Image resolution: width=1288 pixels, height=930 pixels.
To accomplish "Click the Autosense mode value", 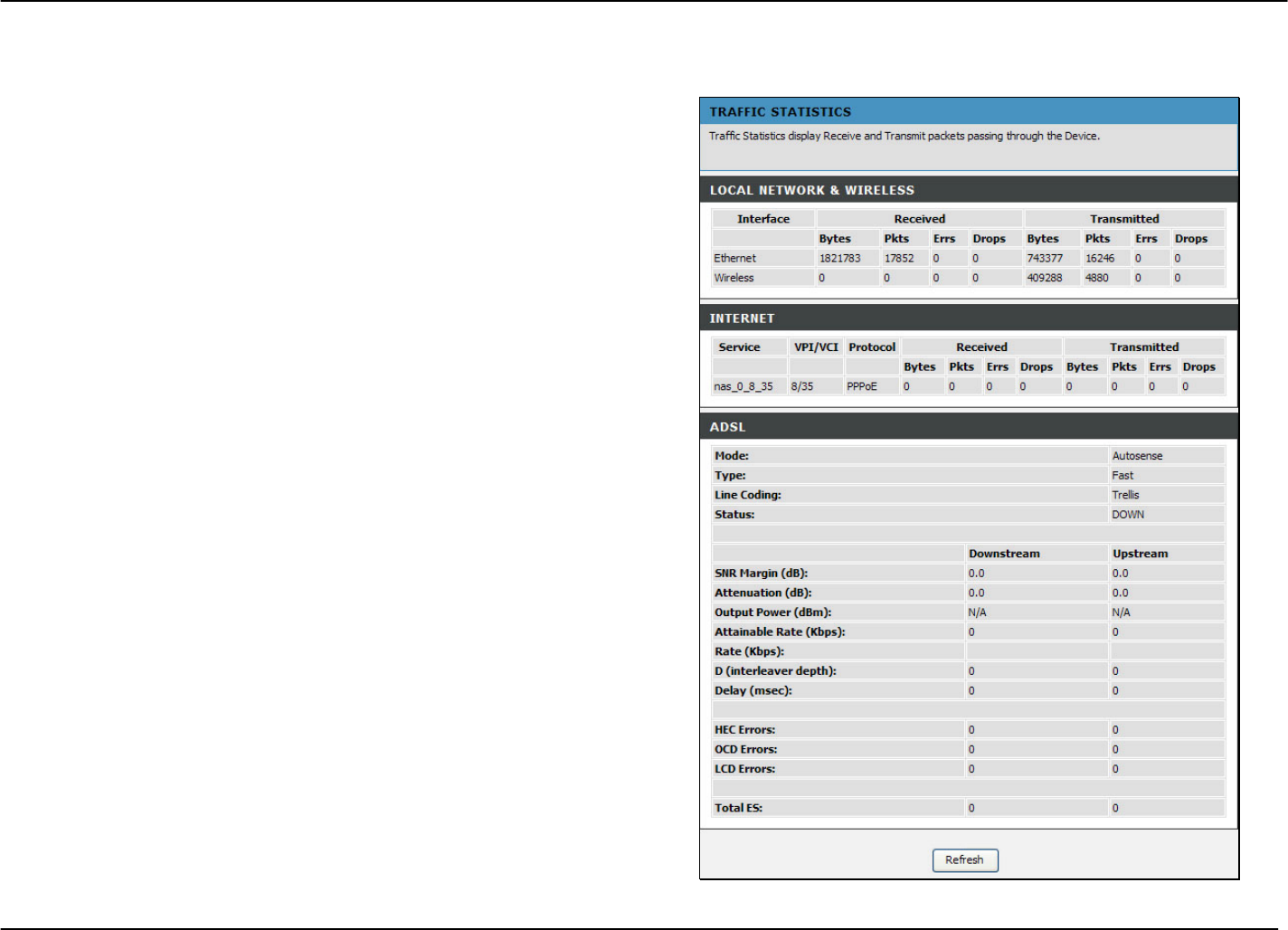I will click(1138, 457).
